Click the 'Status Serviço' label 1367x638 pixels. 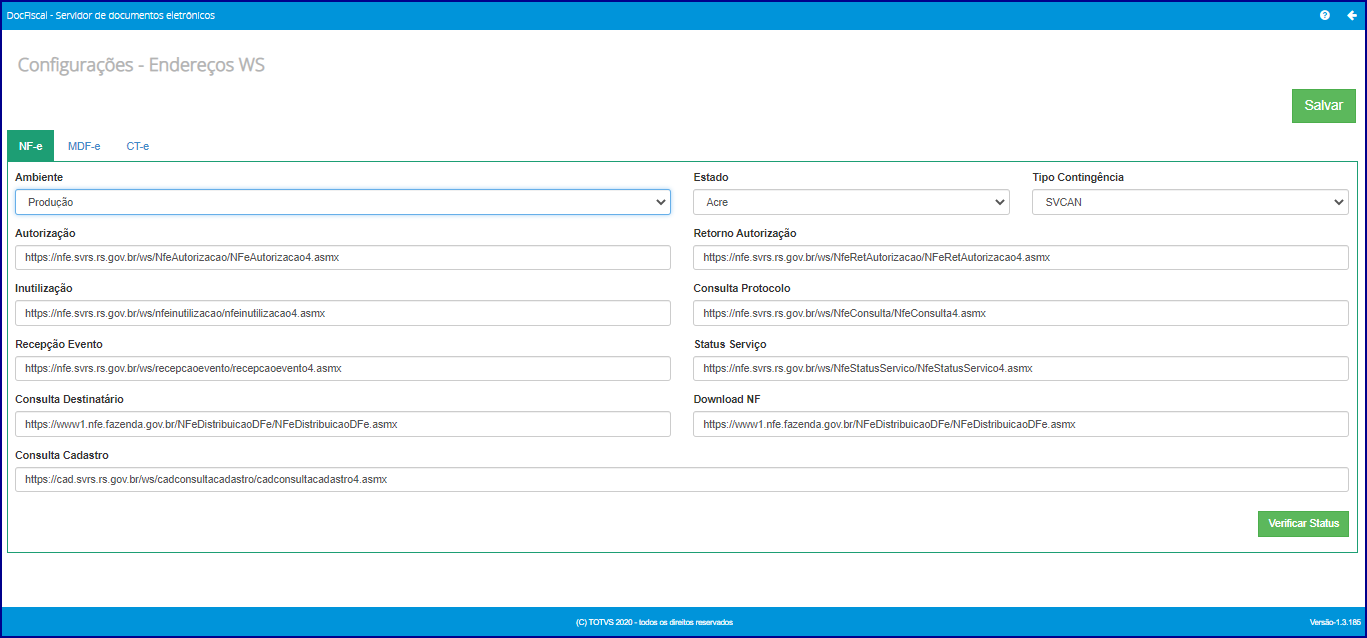click(x=730, y=344)
